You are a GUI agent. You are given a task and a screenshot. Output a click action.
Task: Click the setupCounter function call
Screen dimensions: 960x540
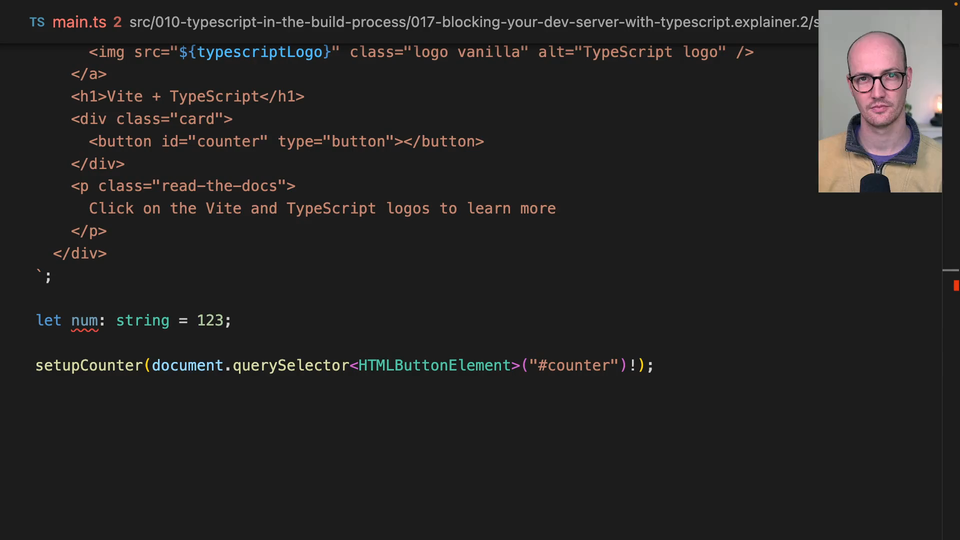pos(89,366)
